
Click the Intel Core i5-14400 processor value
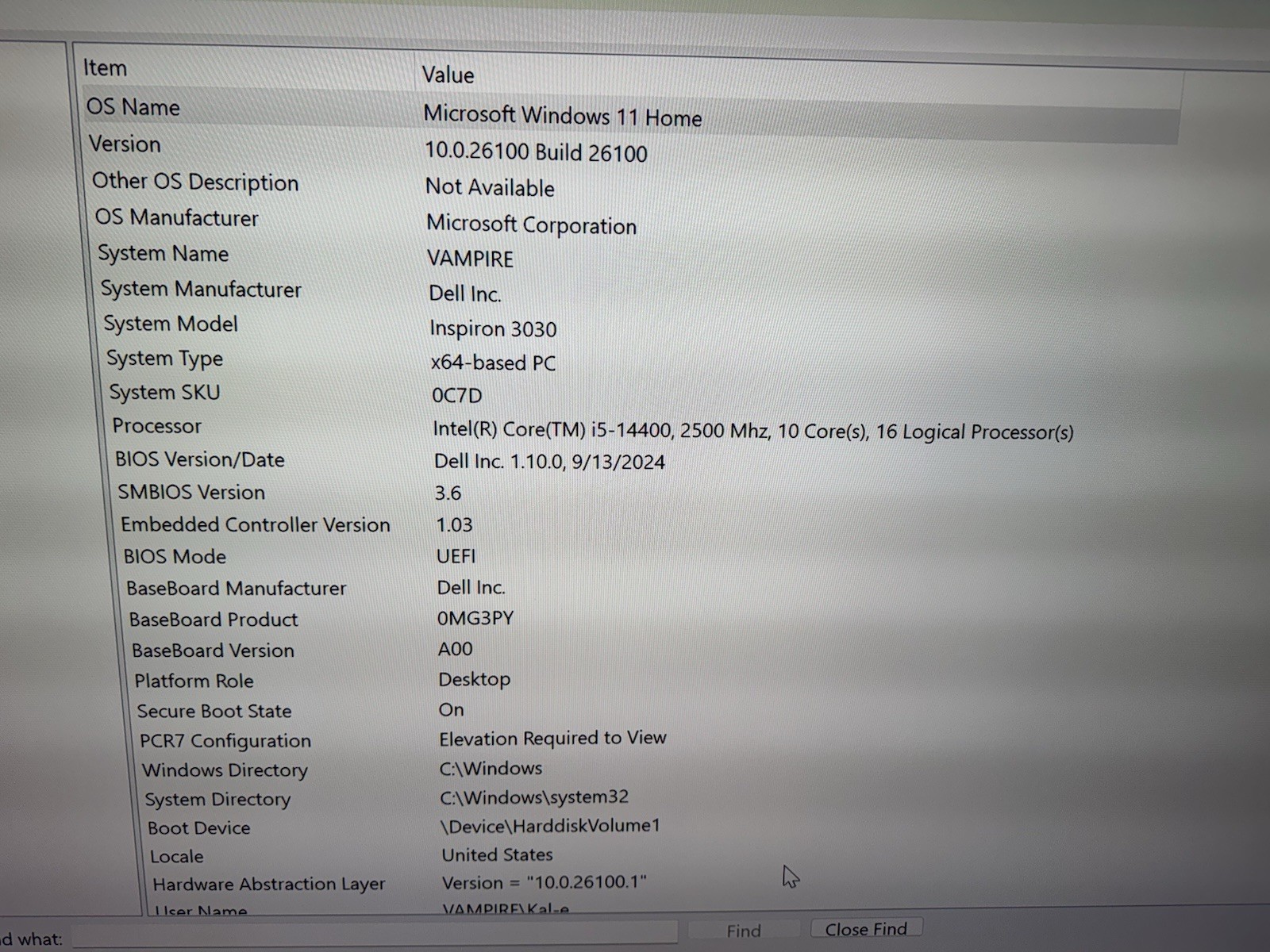(x=753, y=431)
